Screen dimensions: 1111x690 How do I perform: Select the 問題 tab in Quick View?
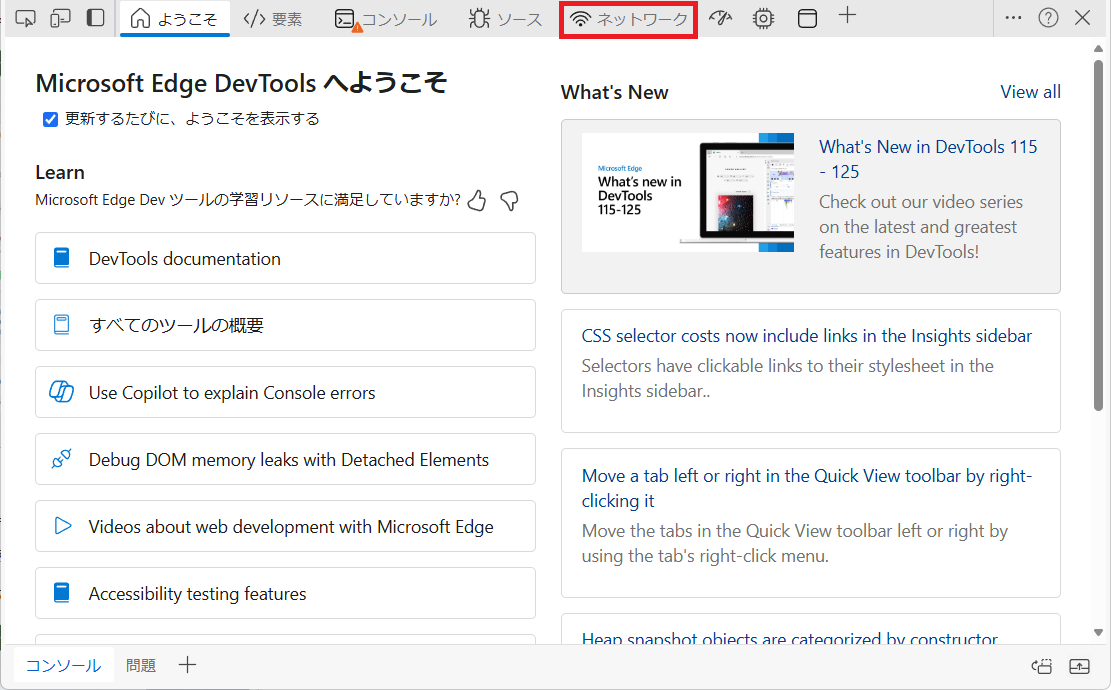click(141, 666)
